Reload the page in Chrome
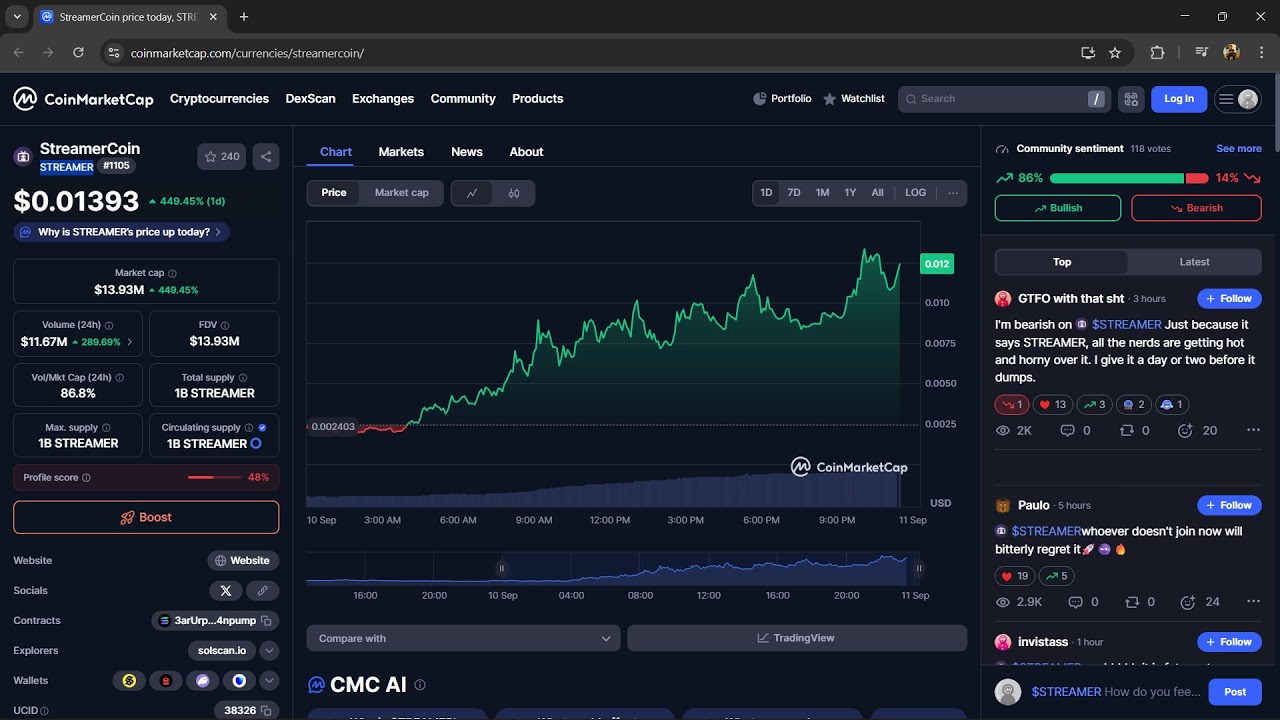1280x720 pixels. pyautogui.click(x=78, y=53)
